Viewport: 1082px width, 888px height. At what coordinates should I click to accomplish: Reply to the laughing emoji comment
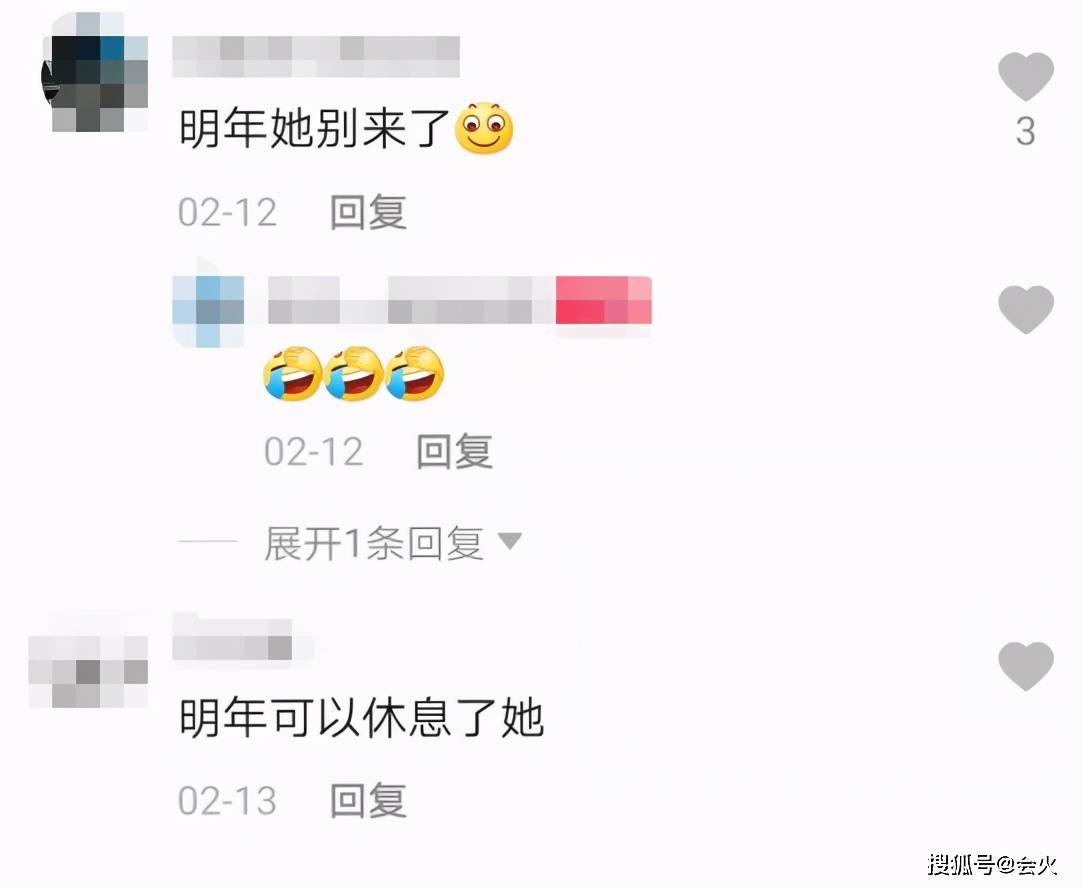click(454, 451)
